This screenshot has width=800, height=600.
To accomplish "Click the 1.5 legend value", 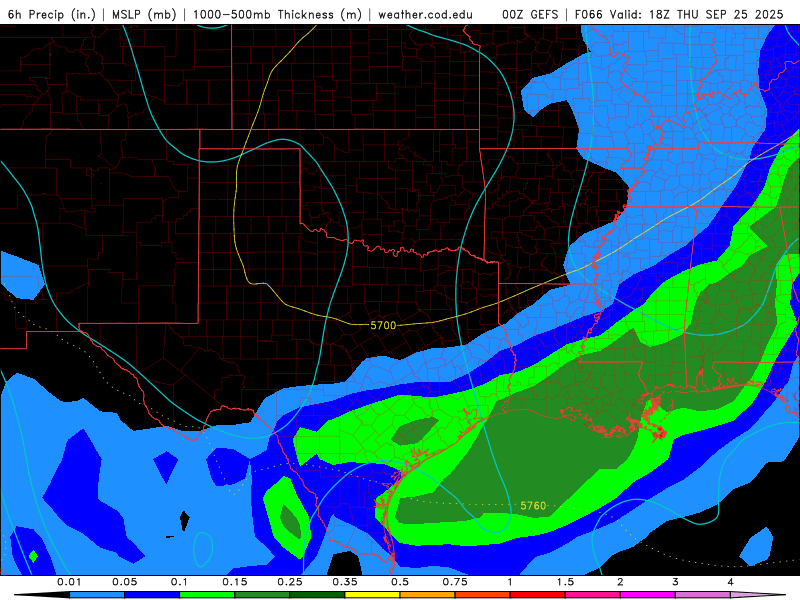I will click(x=565, y=582).
